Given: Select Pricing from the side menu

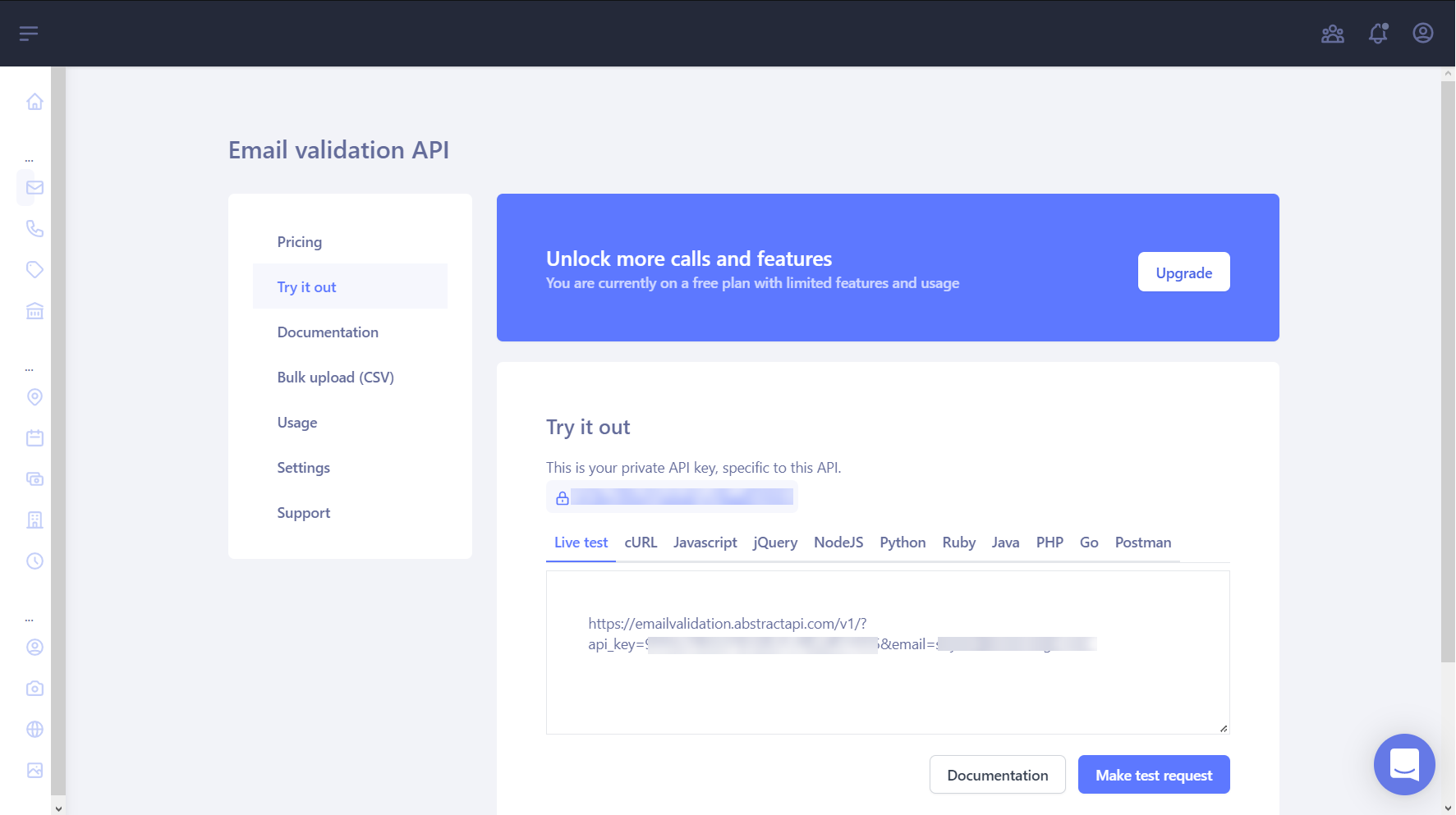Looking at the screenshot, I should point(299,241).
